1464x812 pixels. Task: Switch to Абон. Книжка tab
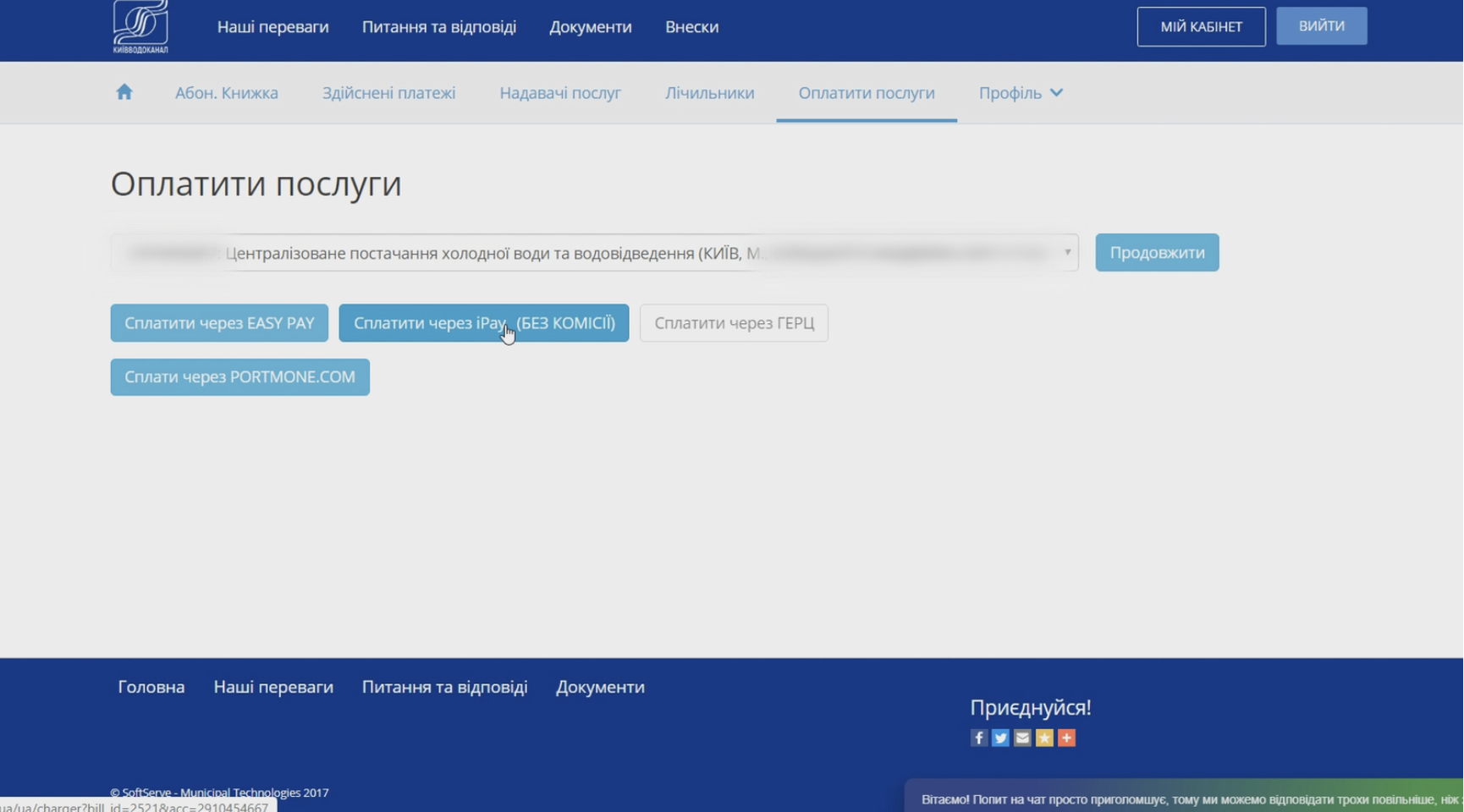click(x=227, y=93)
